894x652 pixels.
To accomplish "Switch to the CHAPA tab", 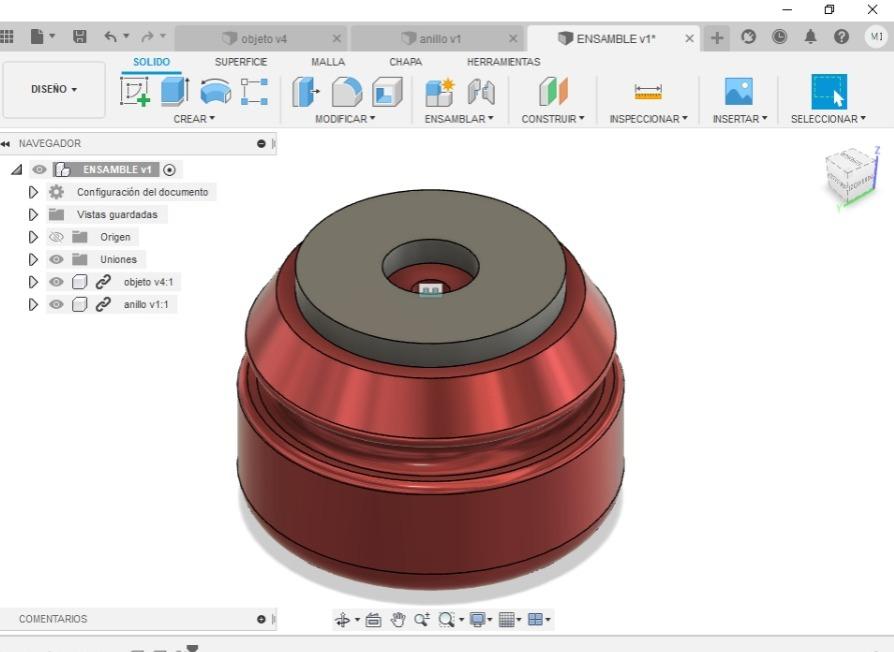I will coord(406,62).
